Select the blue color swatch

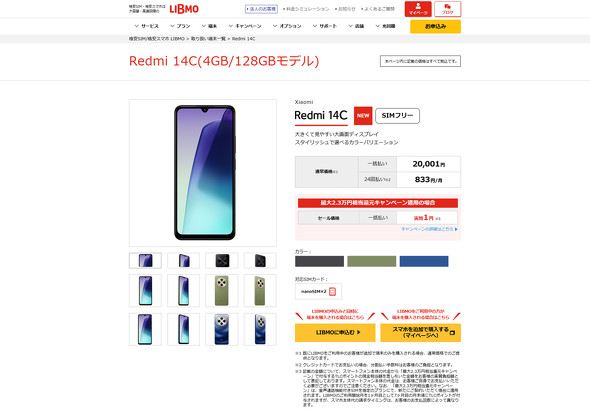(x=424, y=261)
